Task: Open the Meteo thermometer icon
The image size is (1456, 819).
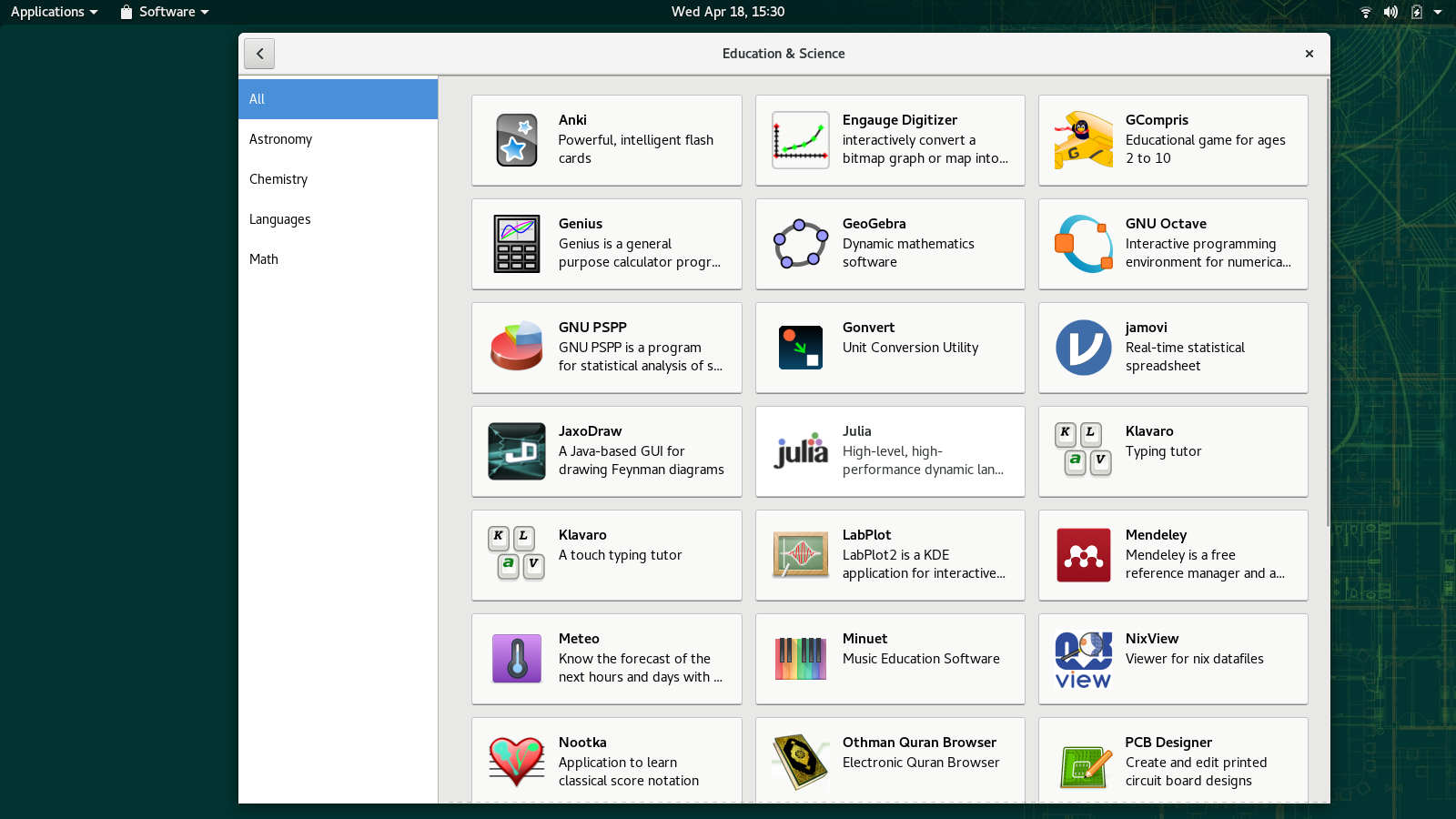Action: (517, 659)
